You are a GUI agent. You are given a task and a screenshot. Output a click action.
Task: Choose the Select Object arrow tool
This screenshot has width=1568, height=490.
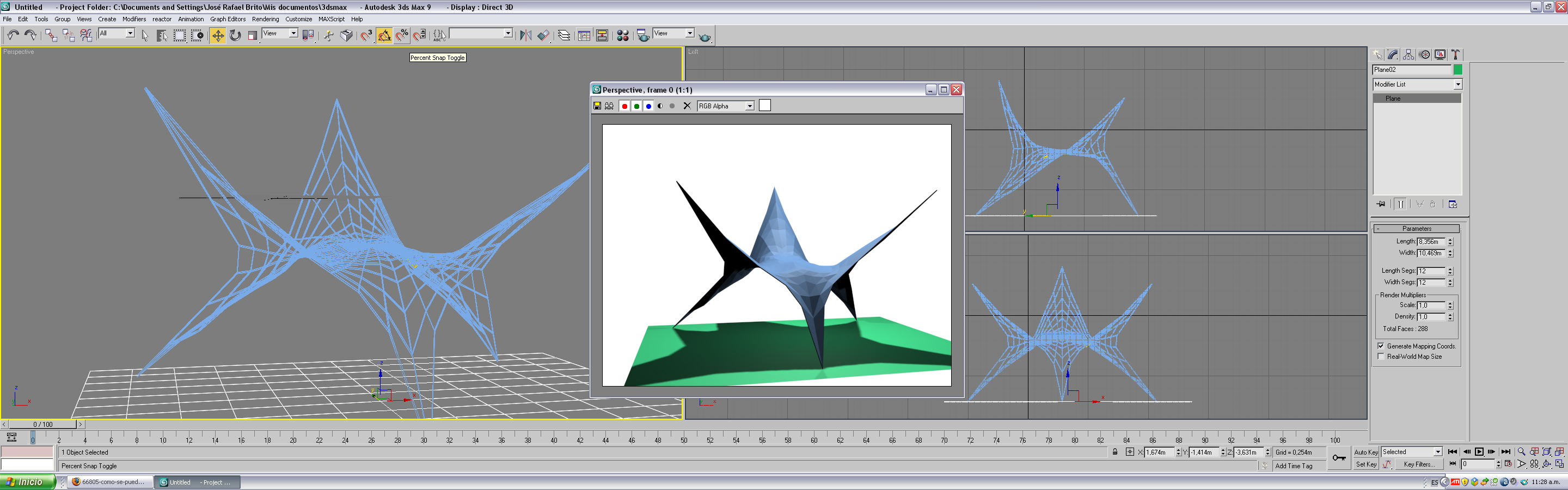(144, 35)
